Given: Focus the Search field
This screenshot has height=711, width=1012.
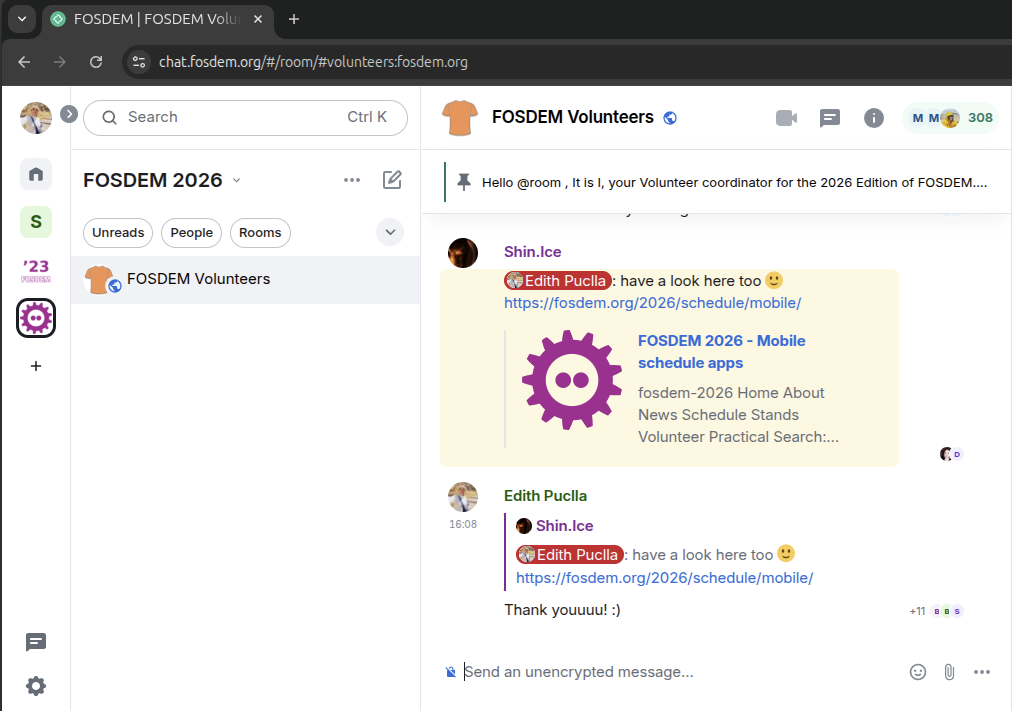Looking at the screenshot, I should 245,117.
